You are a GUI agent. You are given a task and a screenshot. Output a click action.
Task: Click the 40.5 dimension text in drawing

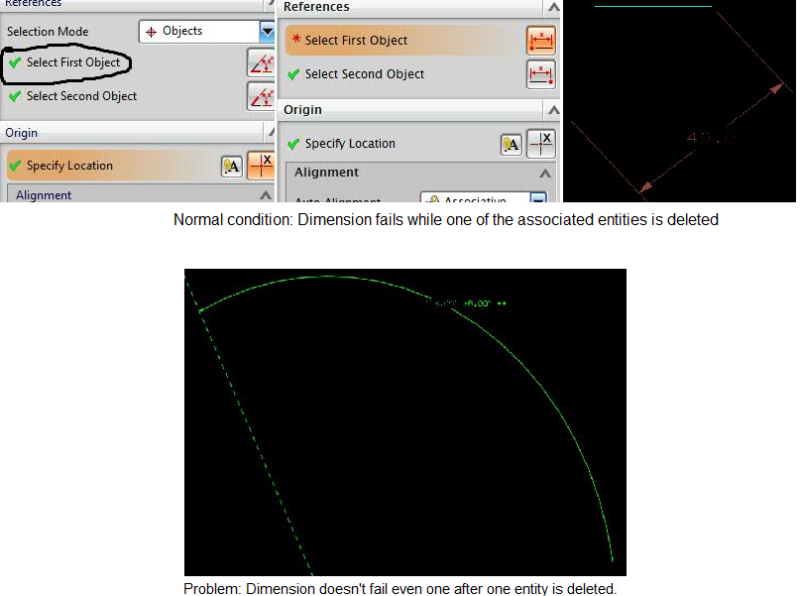(711, 138)
